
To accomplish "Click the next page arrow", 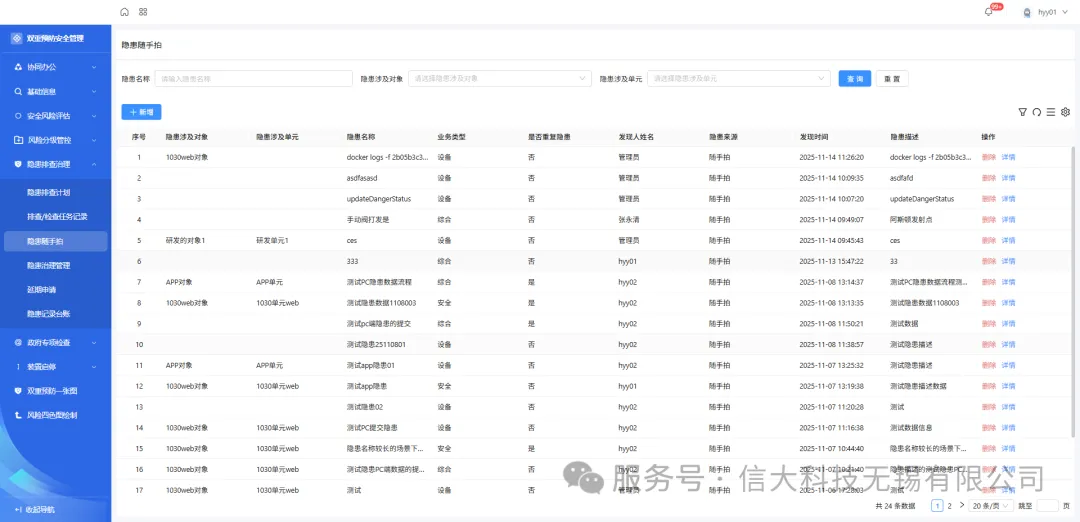I will click(962, 505).
